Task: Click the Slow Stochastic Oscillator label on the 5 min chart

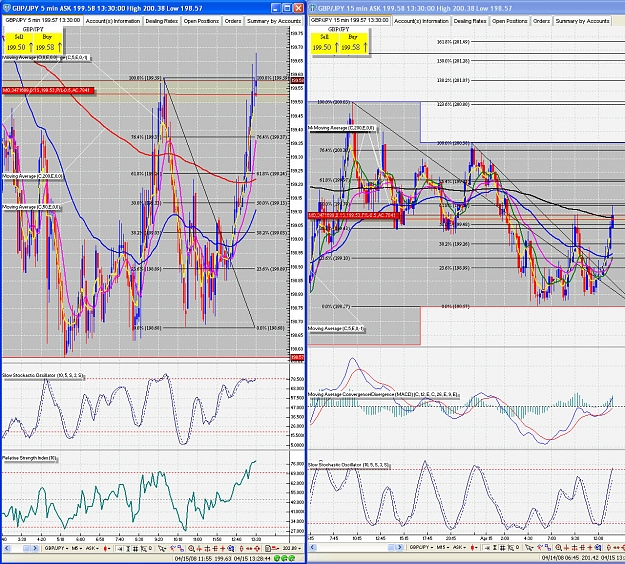Action: point(43,375)
